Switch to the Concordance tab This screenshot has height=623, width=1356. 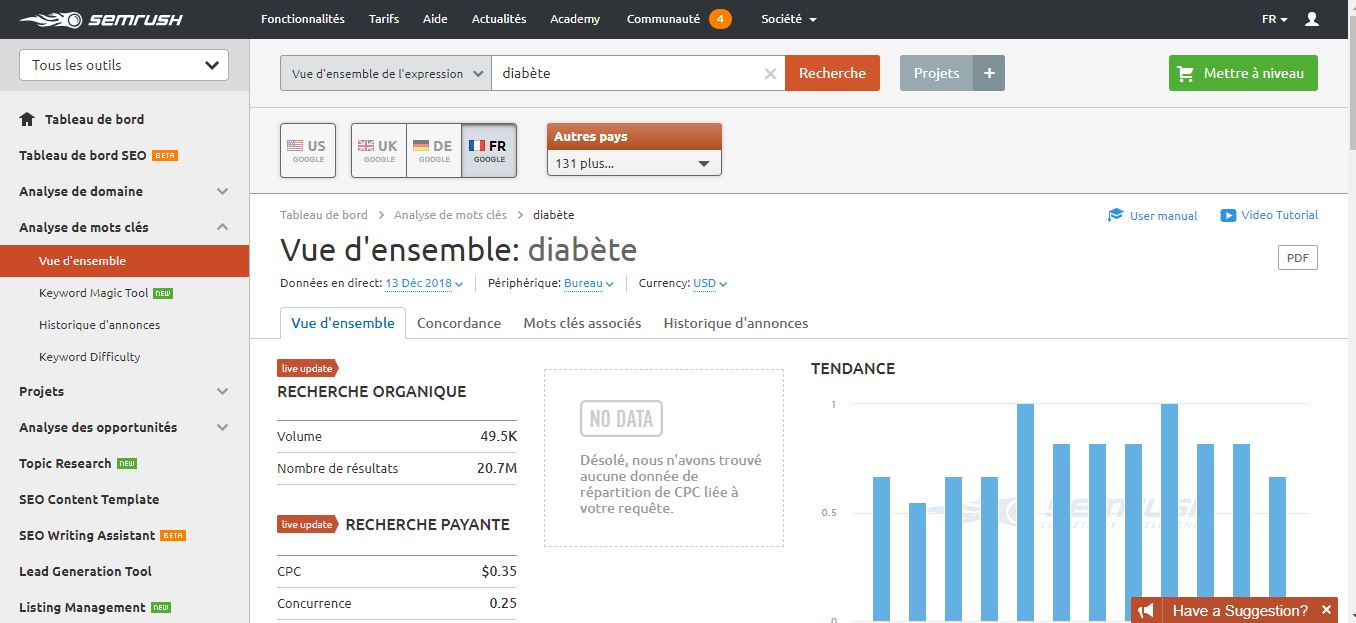pyautogui.click(x=459, y=323)
